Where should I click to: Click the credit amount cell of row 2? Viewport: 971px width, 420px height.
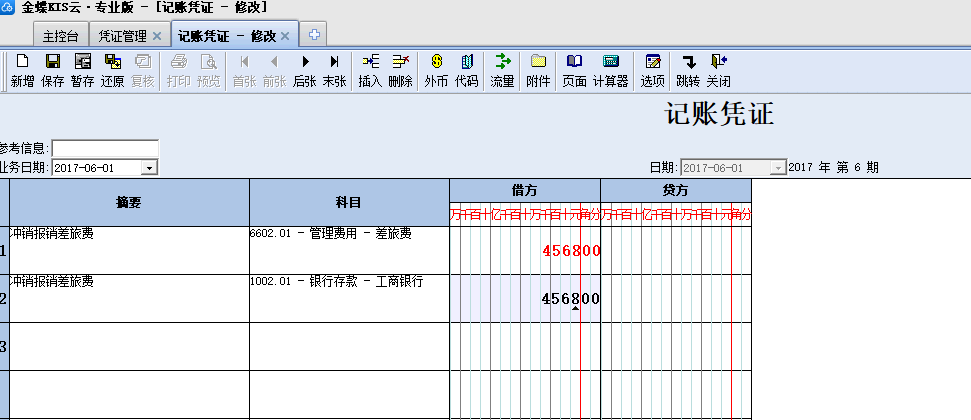[x=676, y=299]
